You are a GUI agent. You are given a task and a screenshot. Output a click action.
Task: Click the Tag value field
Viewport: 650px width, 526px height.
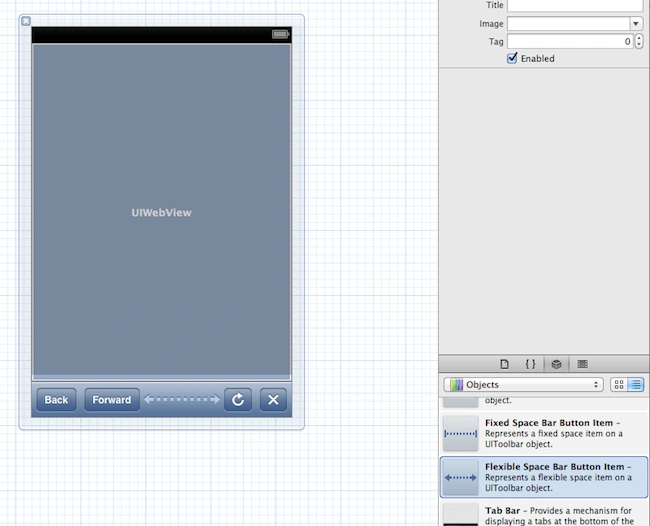click(x=570, y=41)
